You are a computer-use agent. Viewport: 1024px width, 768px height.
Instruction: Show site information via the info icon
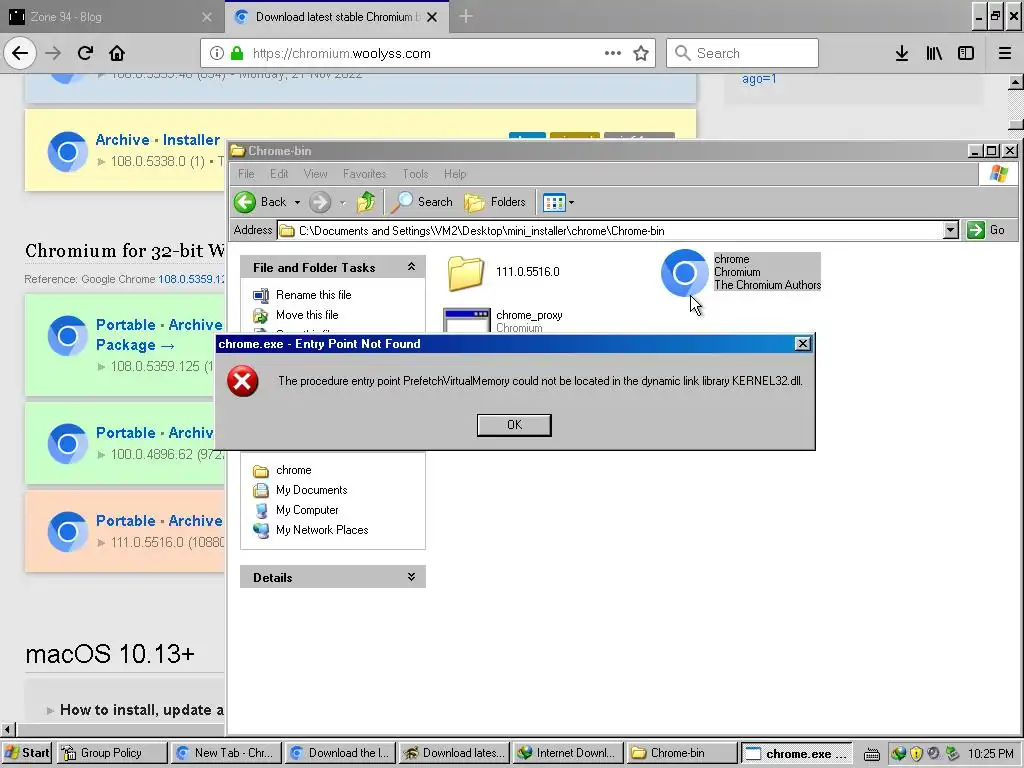(x=217, y=53)
